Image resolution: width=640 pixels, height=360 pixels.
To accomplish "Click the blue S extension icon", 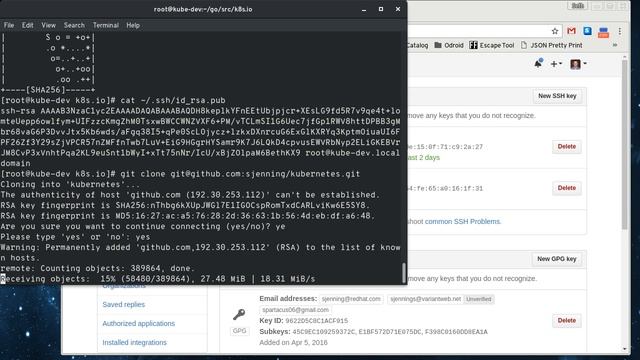I will click(587, 31).
